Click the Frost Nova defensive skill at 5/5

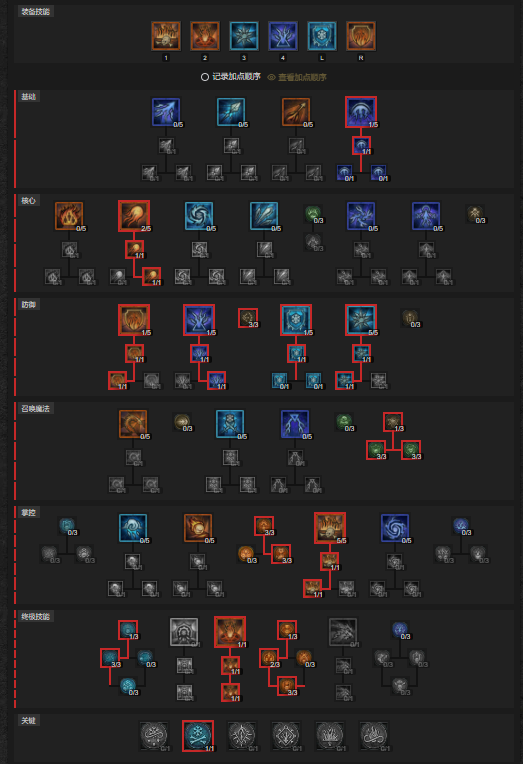click(x=361, y=320)
